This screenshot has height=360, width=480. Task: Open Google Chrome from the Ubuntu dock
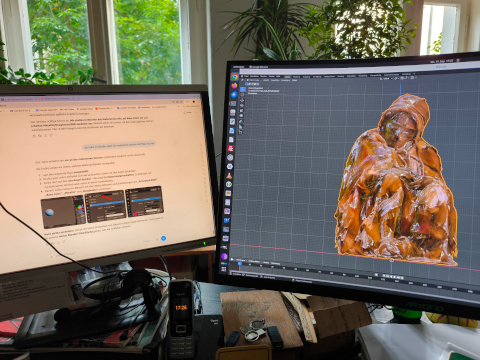click(235, 77)
